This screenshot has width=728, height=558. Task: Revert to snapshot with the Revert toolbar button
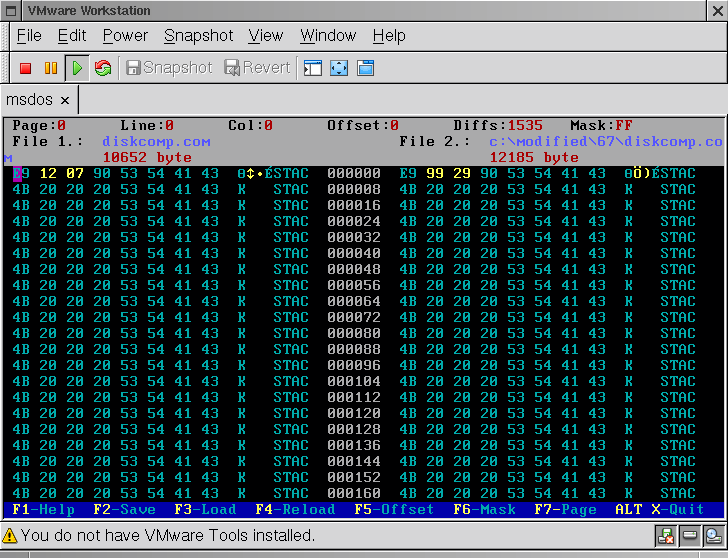click(x=257, y=68)
